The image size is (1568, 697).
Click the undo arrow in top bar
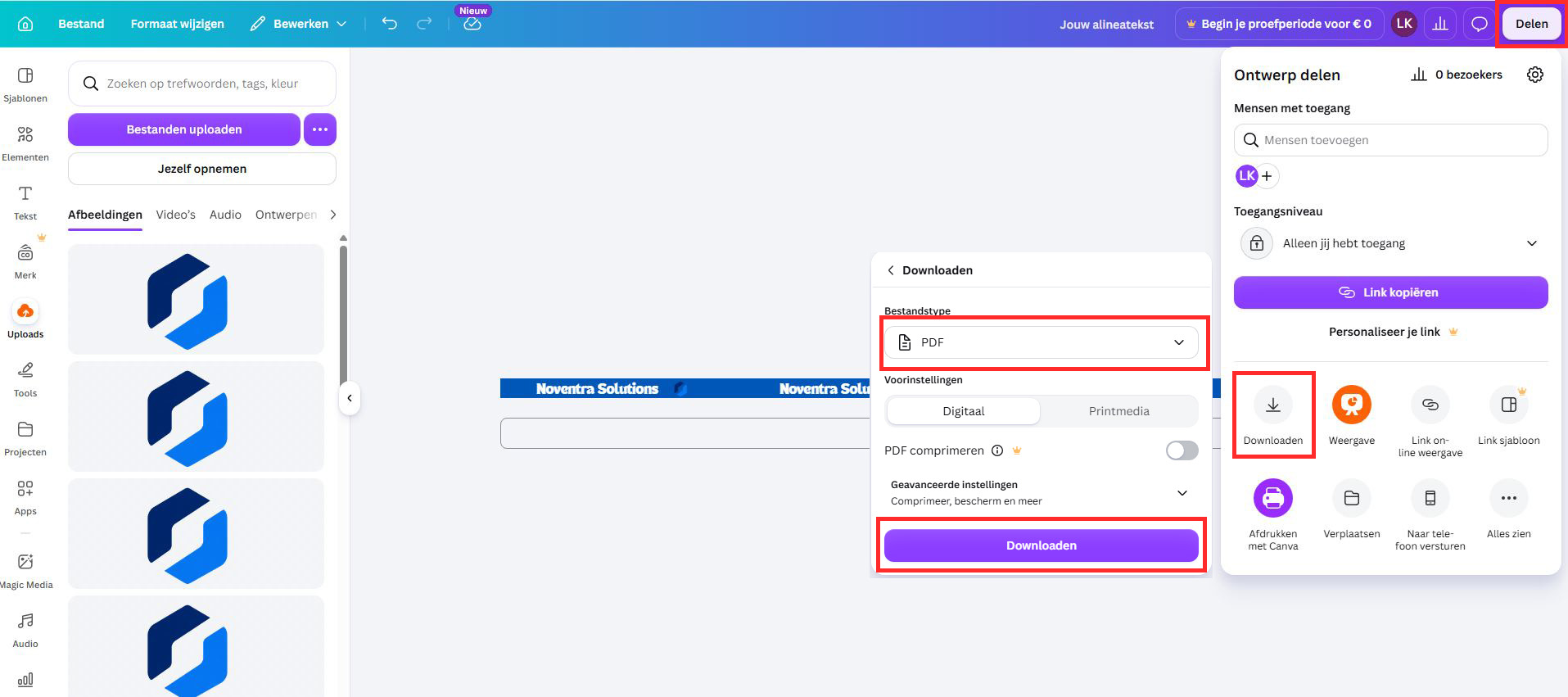coord(390,24)
